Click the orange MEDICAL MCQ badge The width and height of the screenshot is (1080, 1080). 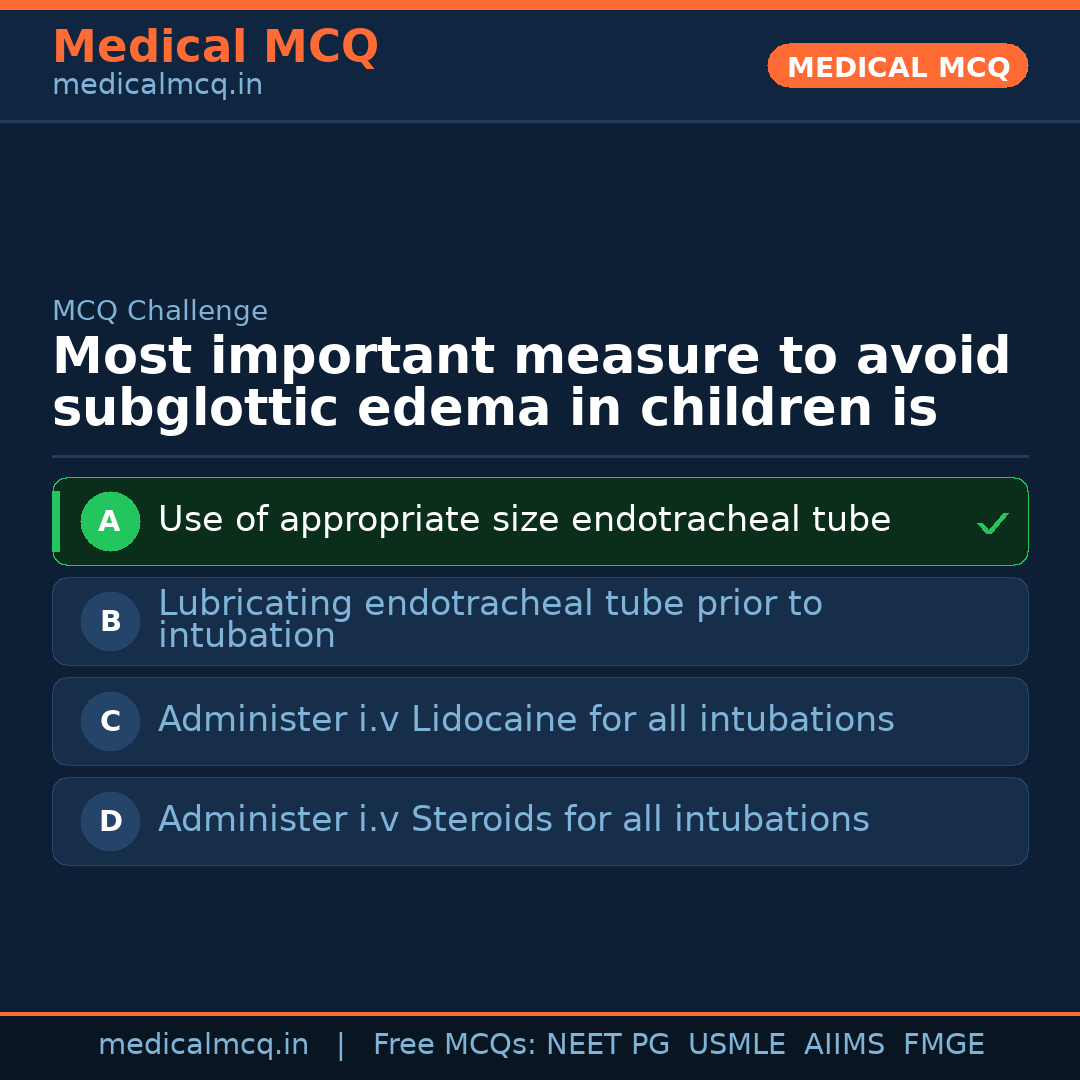(x=897, y=66)
